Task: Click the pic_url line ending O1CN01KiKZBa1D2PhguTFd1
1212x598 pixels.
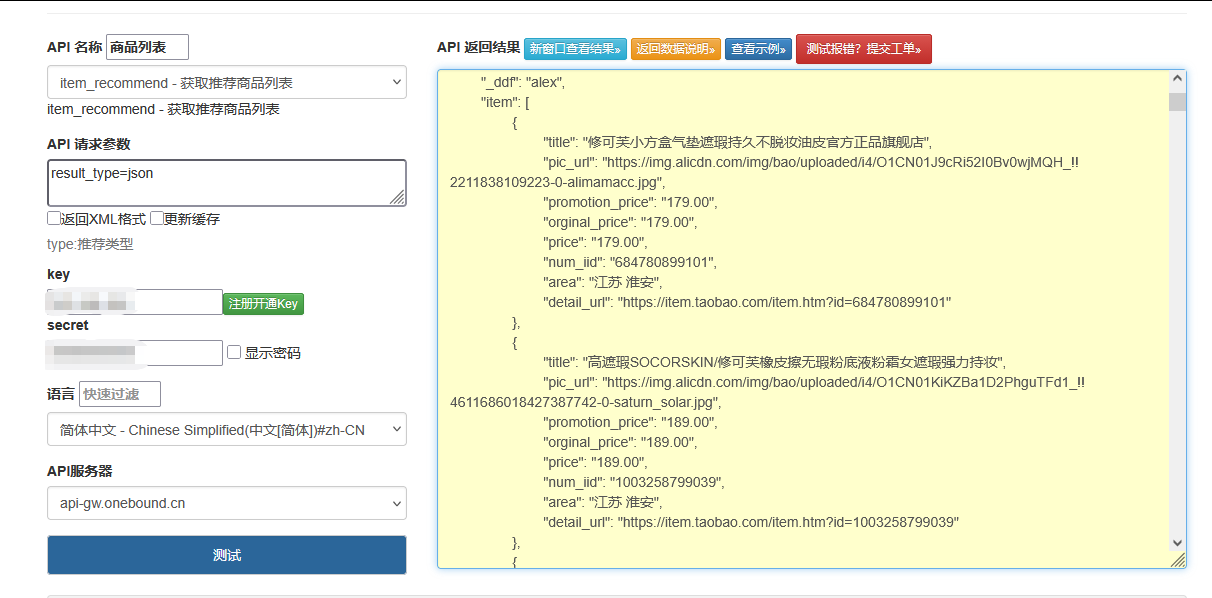Action: [x=814, y=382]
